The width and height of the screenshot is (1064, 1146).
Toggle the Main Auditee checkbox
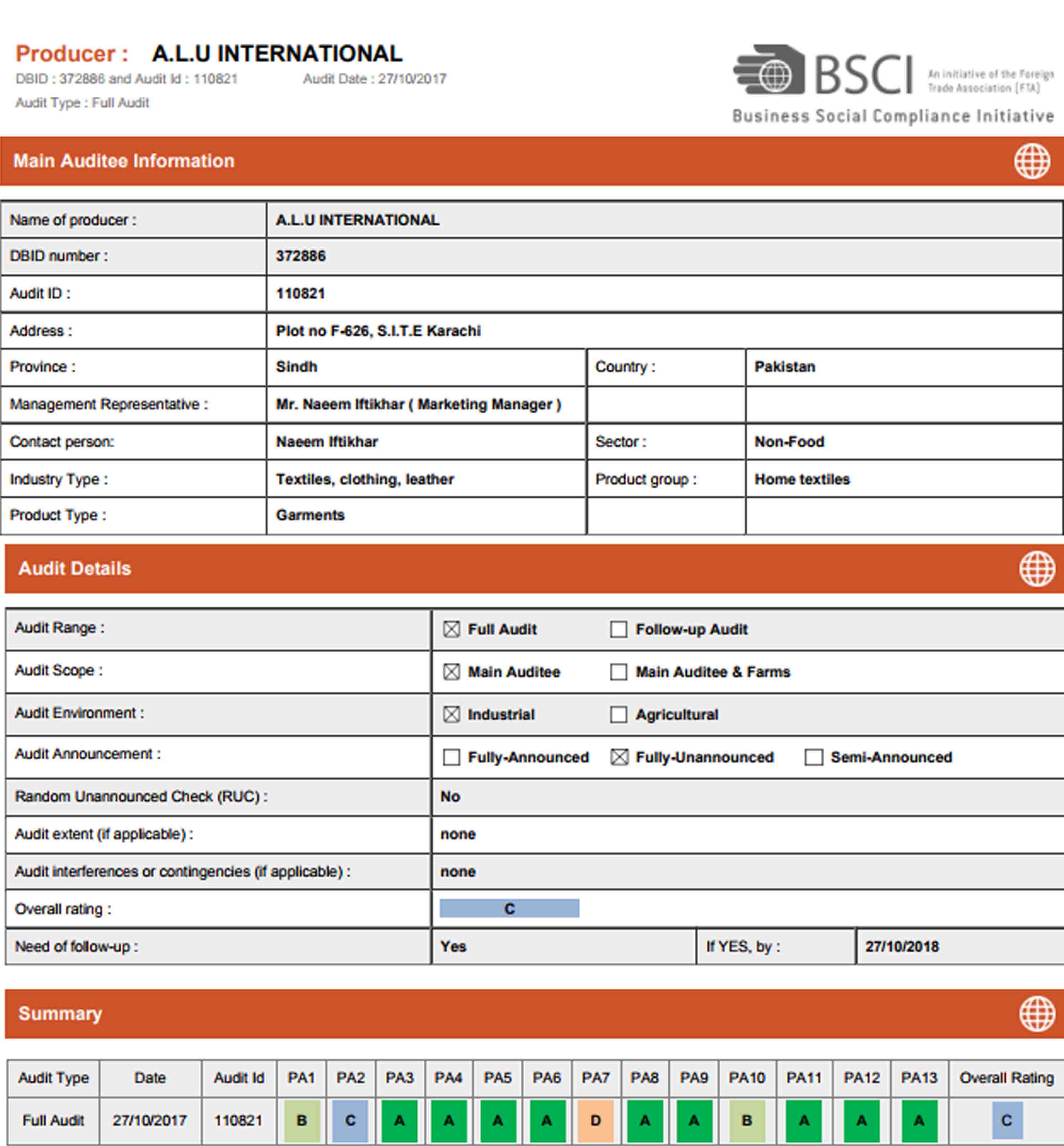(x=451, y=672)
